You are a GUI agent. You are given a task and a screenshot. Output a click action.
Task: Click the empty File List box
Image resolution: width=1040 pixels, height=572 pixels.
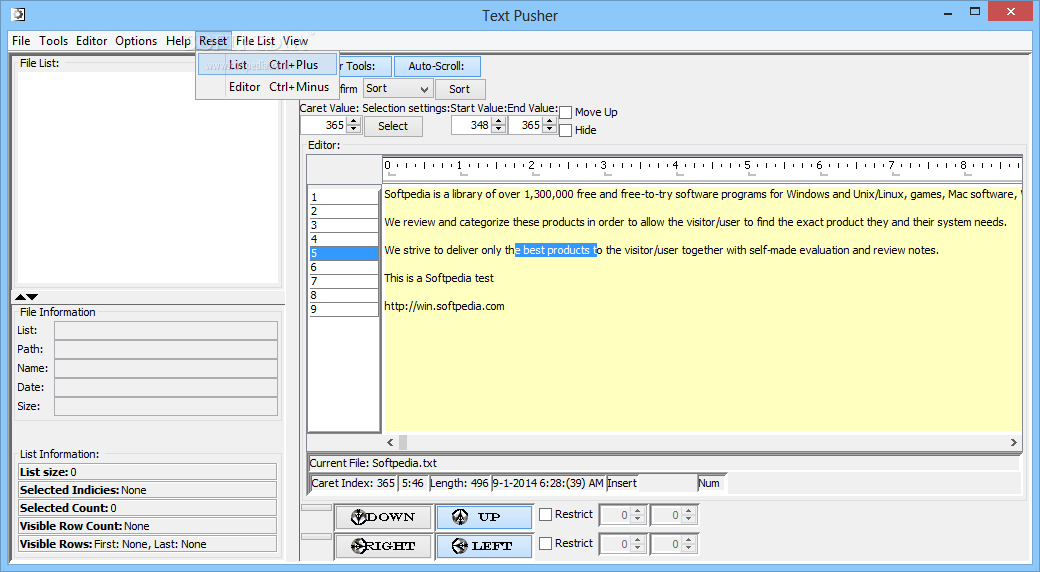[147, 178]
